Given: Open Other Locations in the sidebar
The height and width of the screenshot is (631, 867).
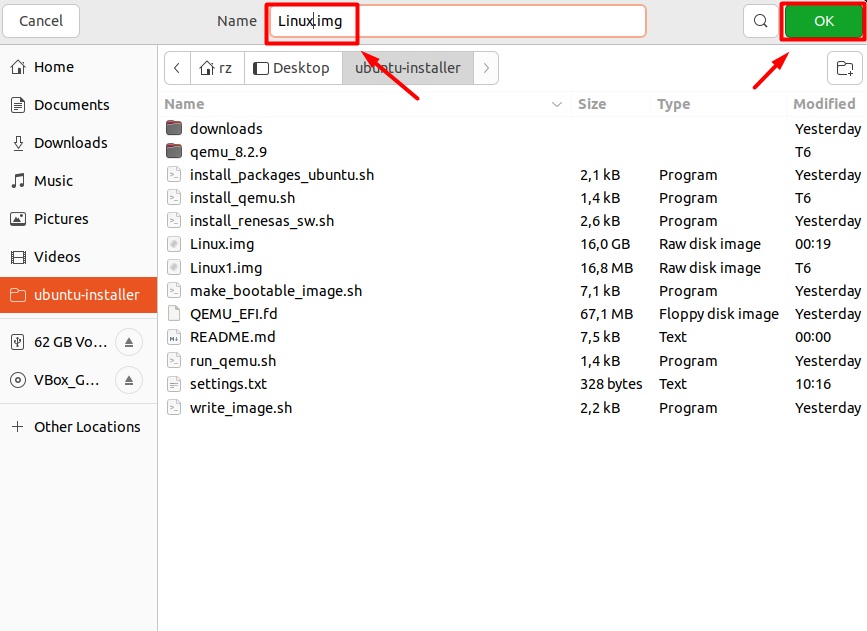Looking at the screenshot, I should coord(86,427).
